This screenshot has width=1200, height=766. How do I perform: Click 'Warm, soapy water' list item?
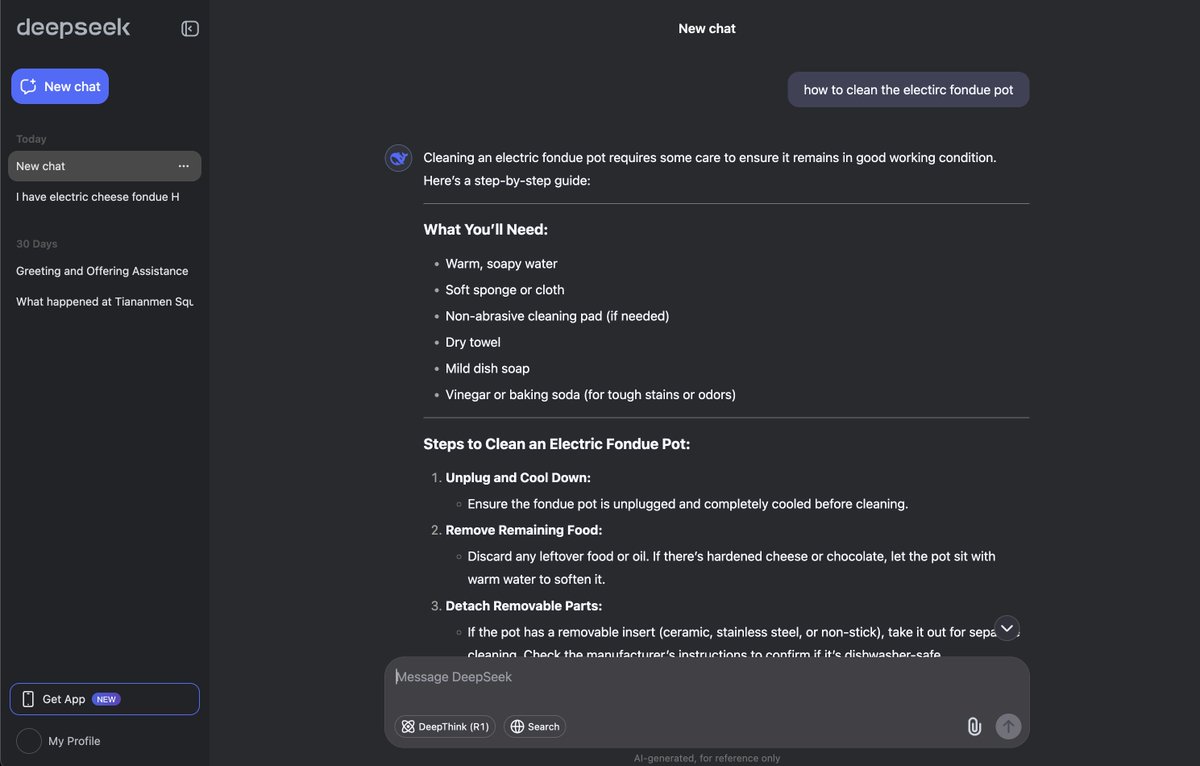pyautogui.click(x=502, y=264)
